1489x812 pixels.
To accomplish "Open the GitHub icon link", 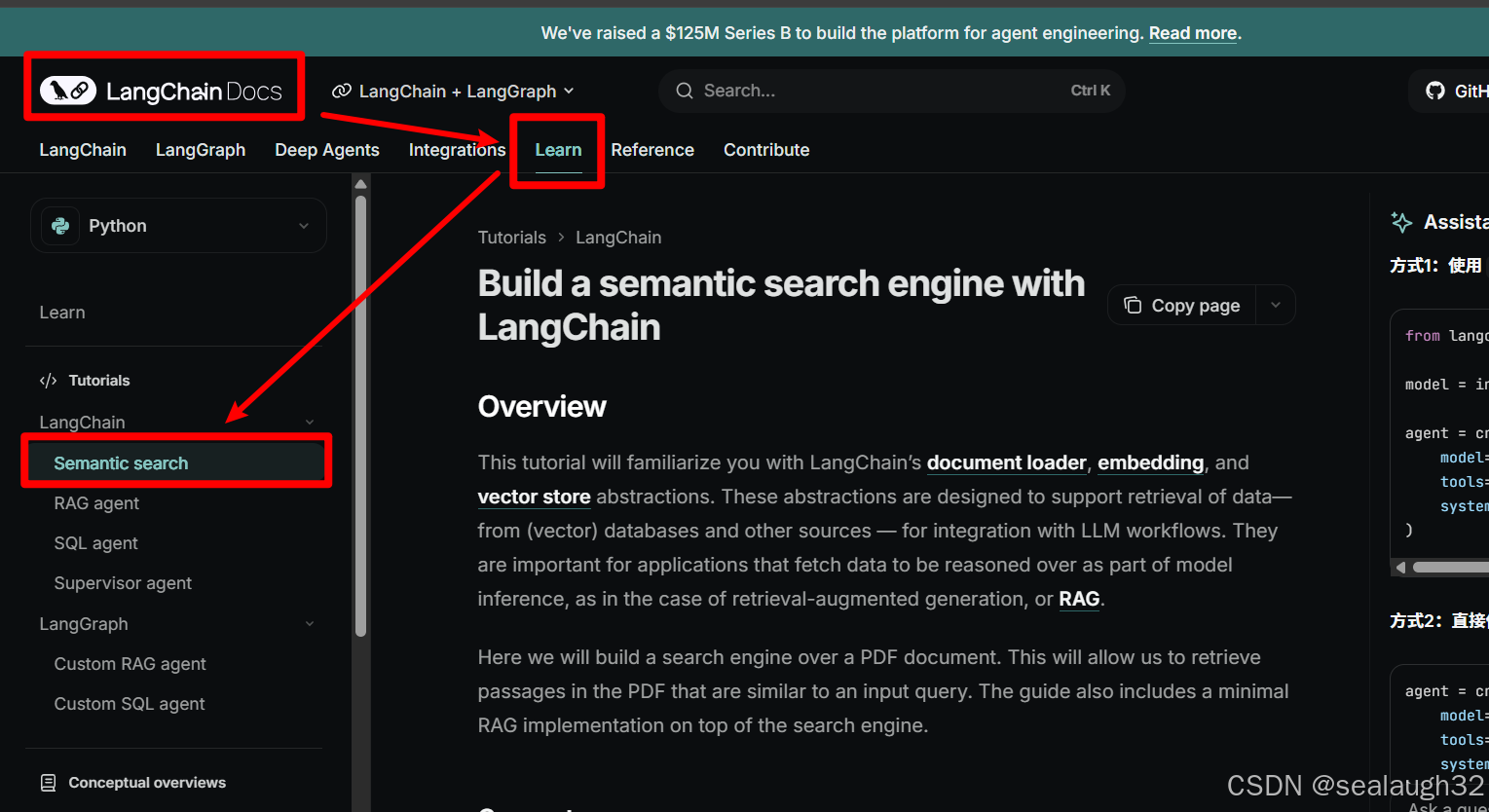I will point(1435,91).
